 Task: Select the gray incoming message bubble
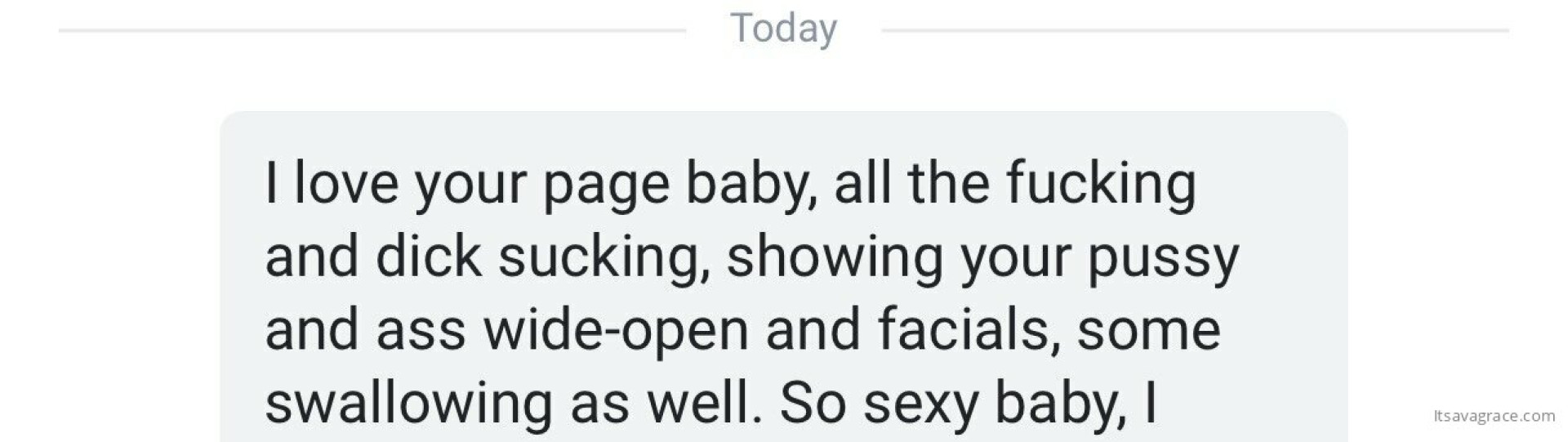(783, 277)
